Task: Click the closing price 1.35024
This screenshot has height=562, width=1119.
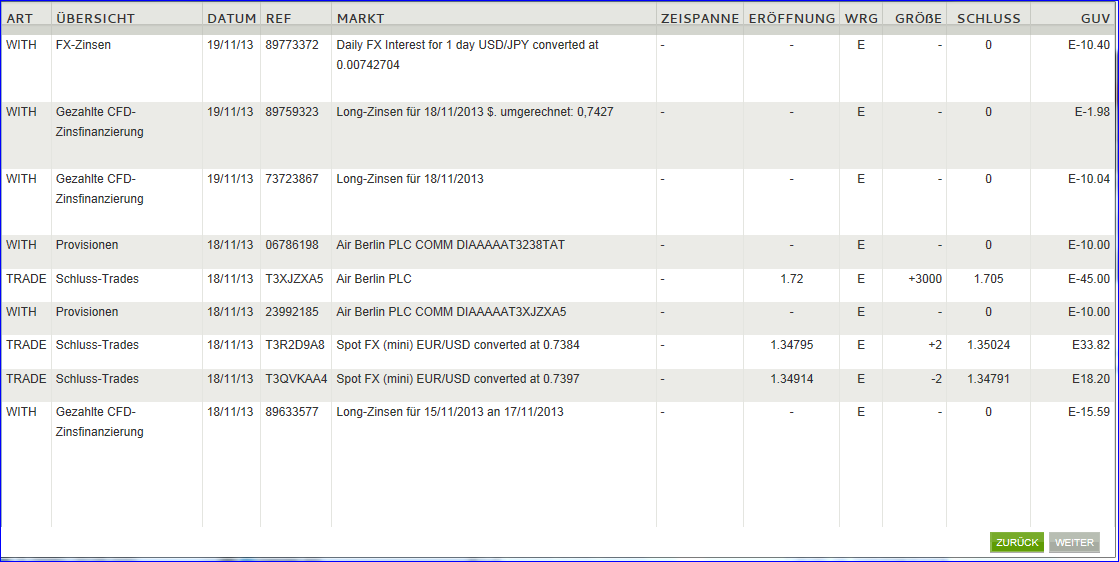Action: (x=988, y=344)
